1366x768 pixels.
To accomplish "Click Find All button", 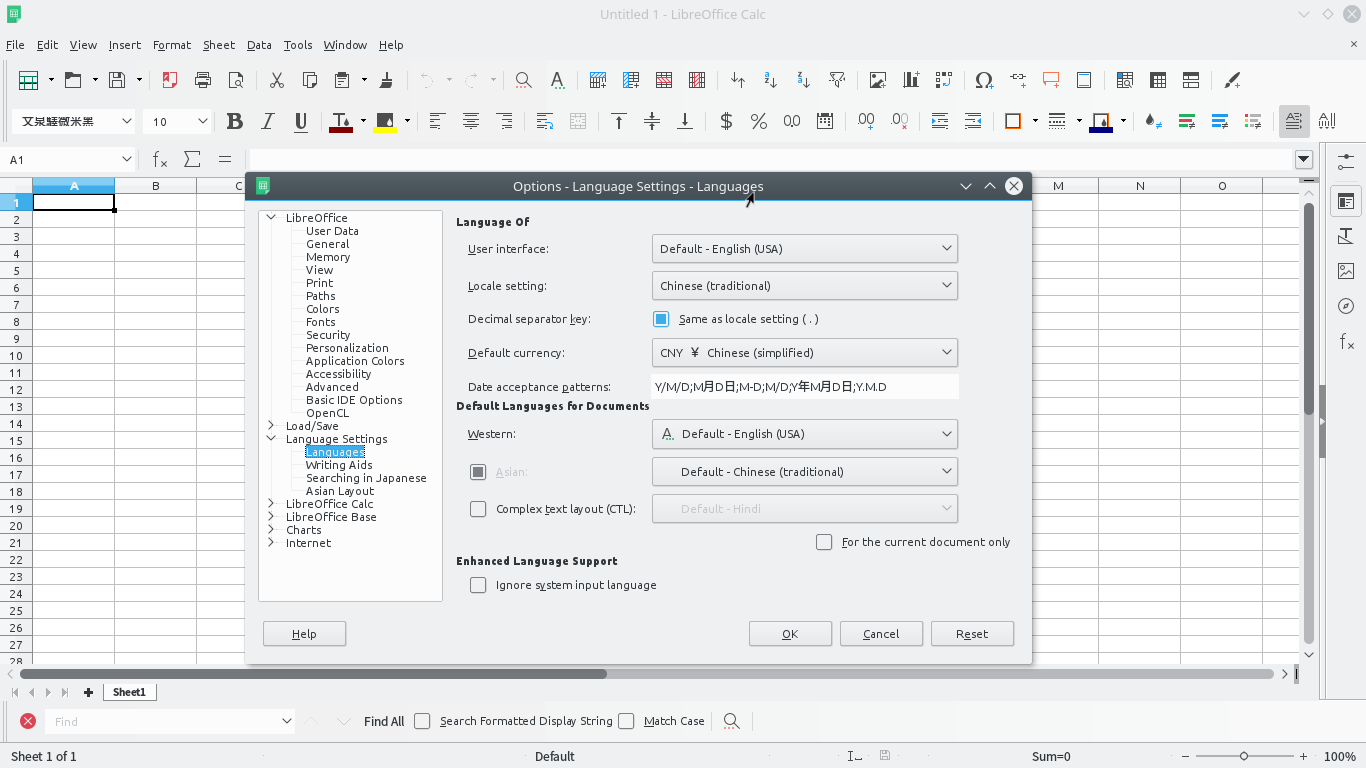I will coord(384,721).
